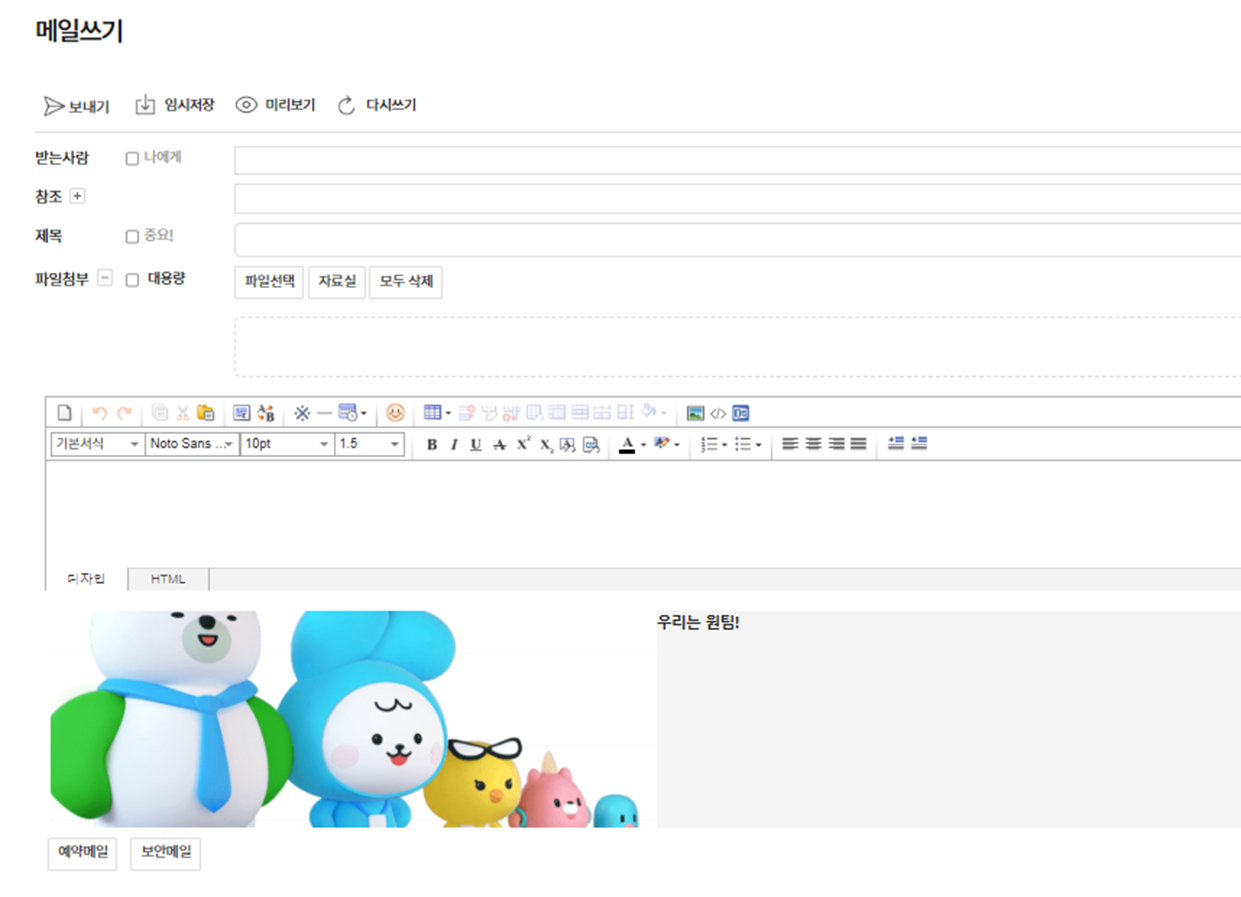Expand the 참조 field with the plus button
1241x897 pixels.
pyautogui.click(x=78, y=197)
